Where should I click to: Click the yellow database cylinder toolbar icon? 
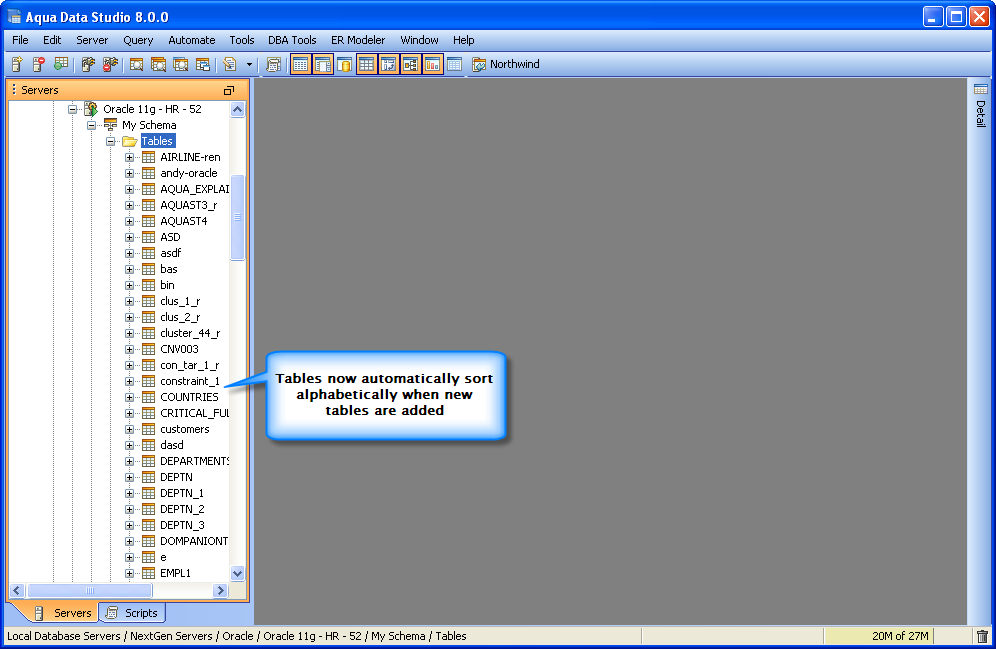[345, 64]
